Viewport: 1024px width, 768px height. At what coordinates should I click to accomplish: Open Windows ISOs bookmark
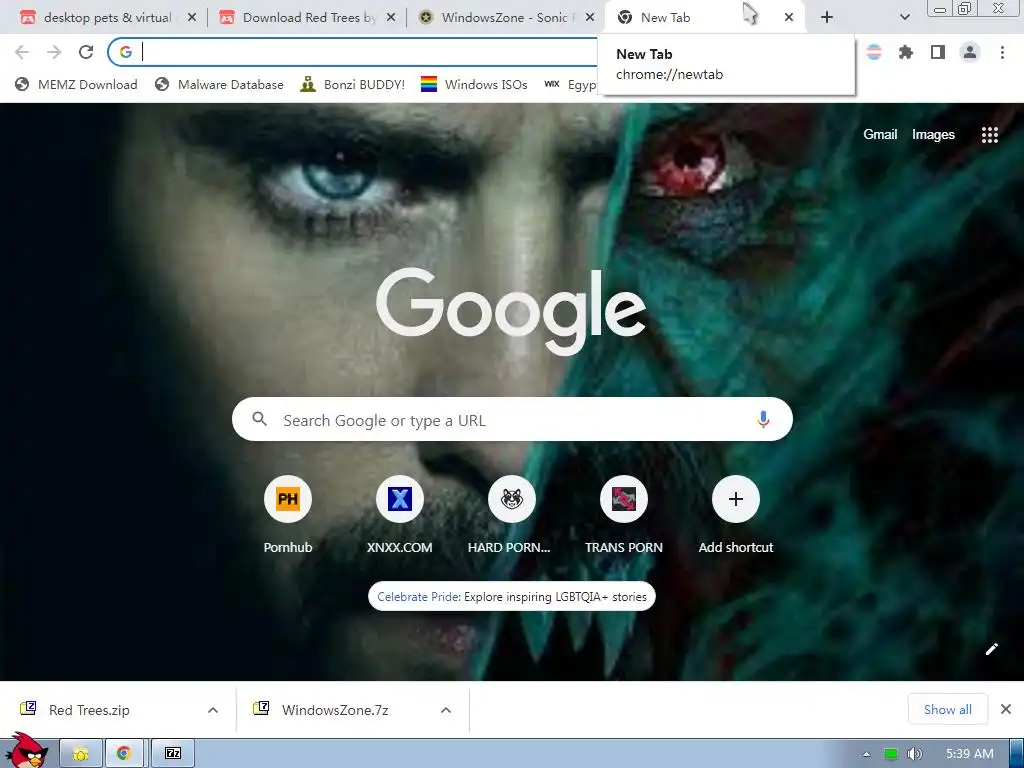coord(474,84)
